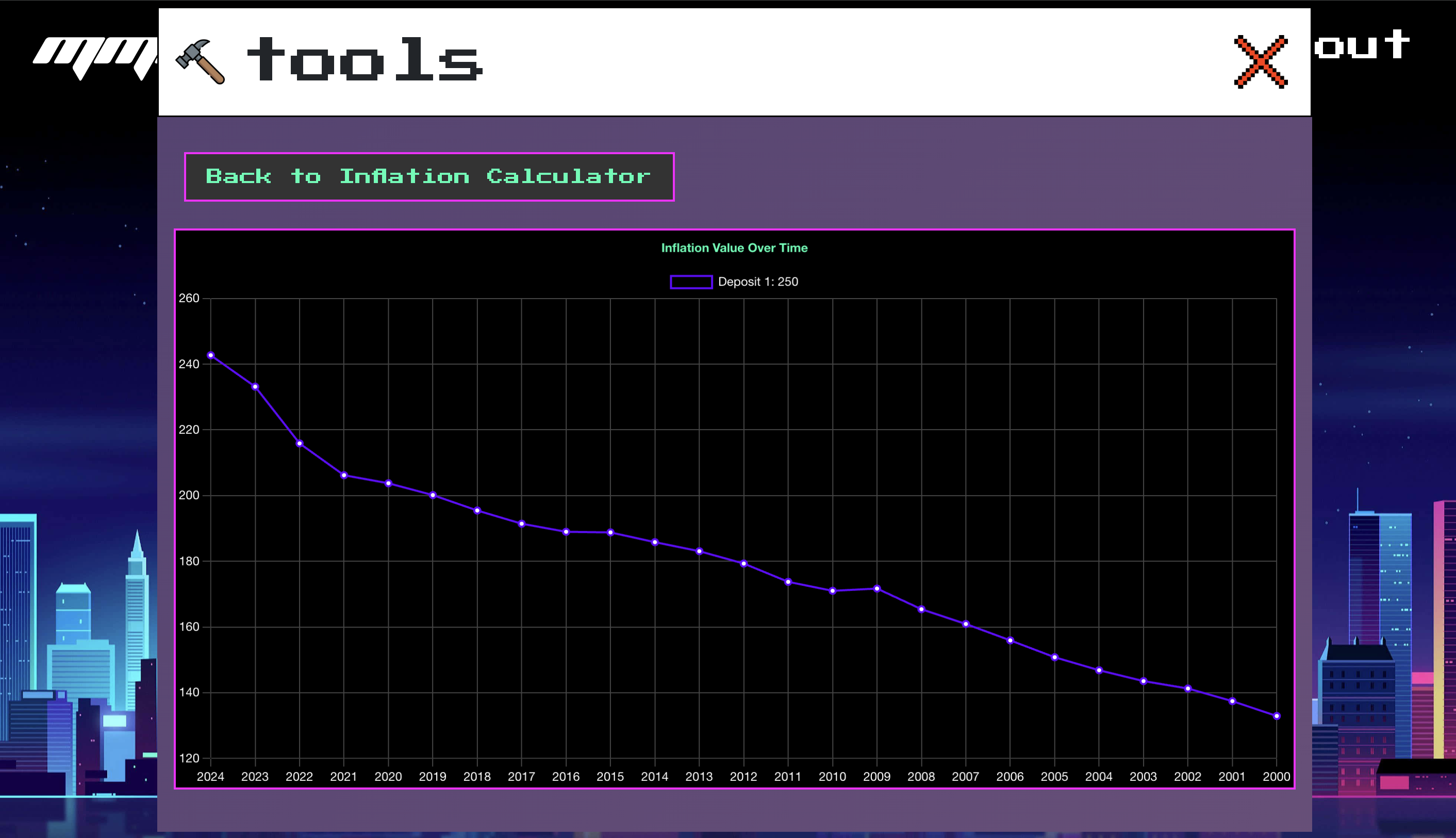Click Back to Inflation Calculator button
This screenshot has width=1456, height=838.
[428, 177]
